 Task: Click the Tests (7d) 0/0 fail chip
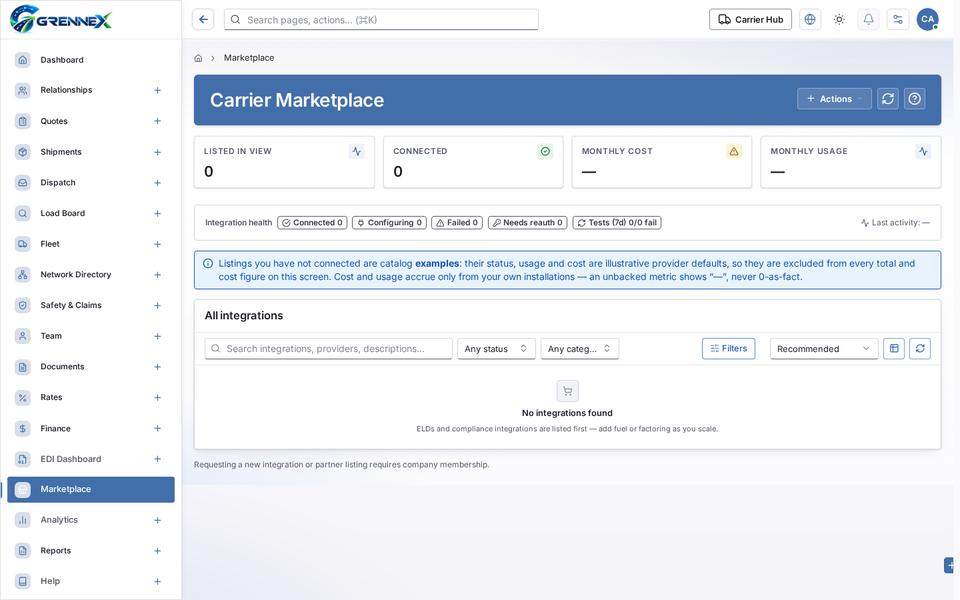[617, 223]
